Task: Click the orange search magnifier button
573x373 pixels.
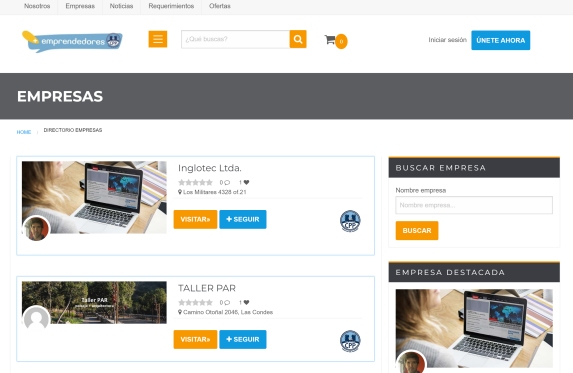Action: pos(298,39)
